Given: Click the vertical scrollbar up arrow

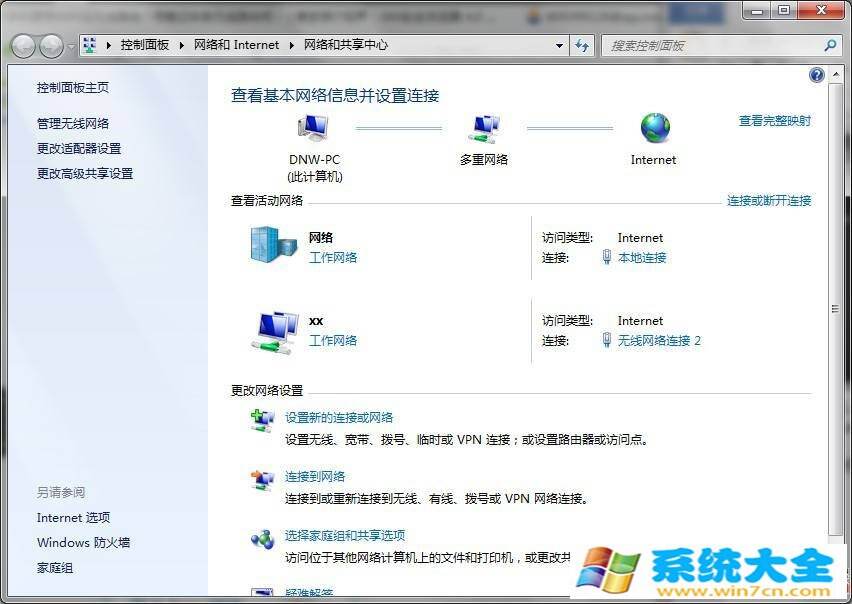Looking at the screenshot, I should 836,74.
